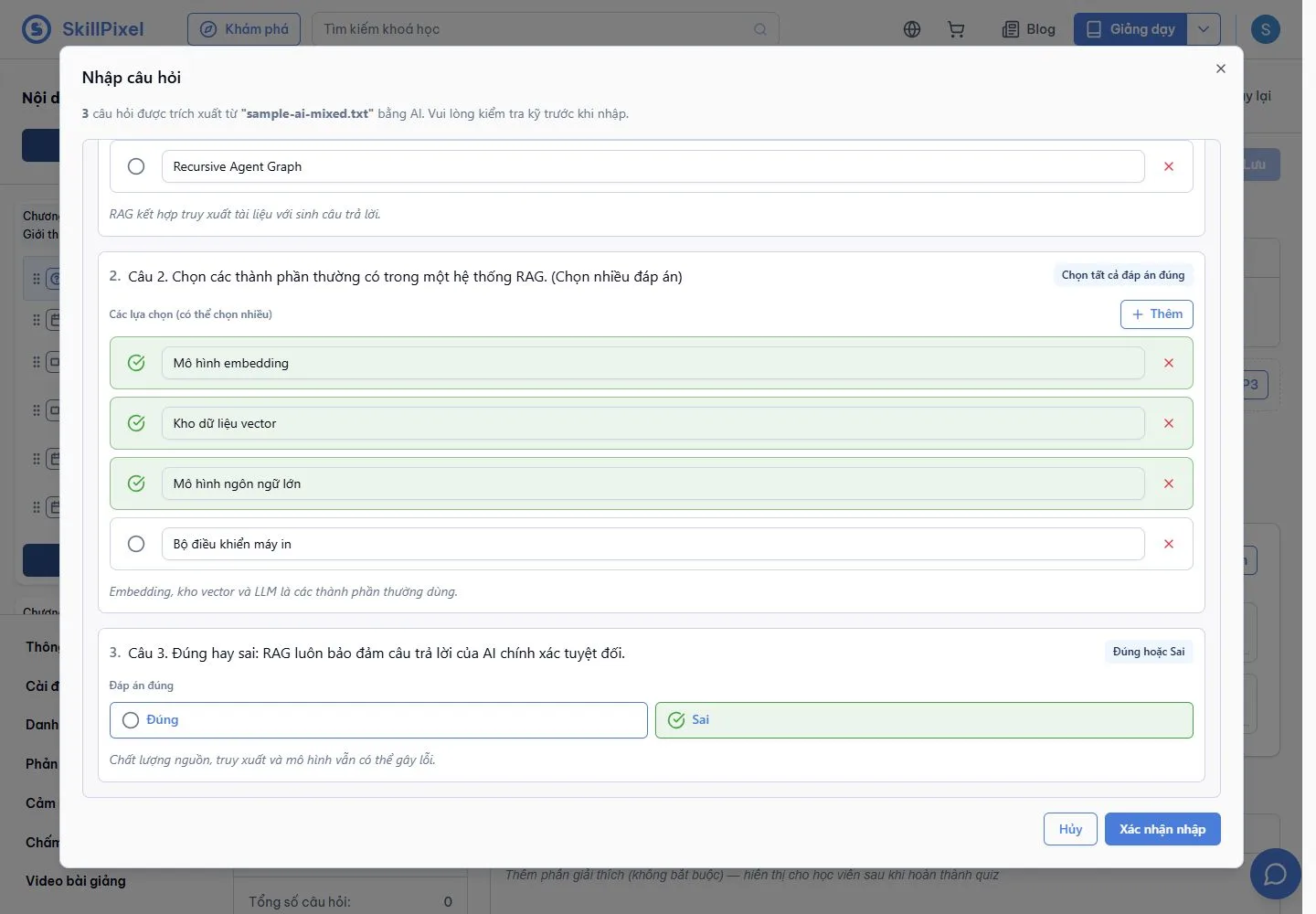Click the Chất lượng nguồn explanation text
Image resolution: width=1316 pixels, height=914 pixels.
272,760
